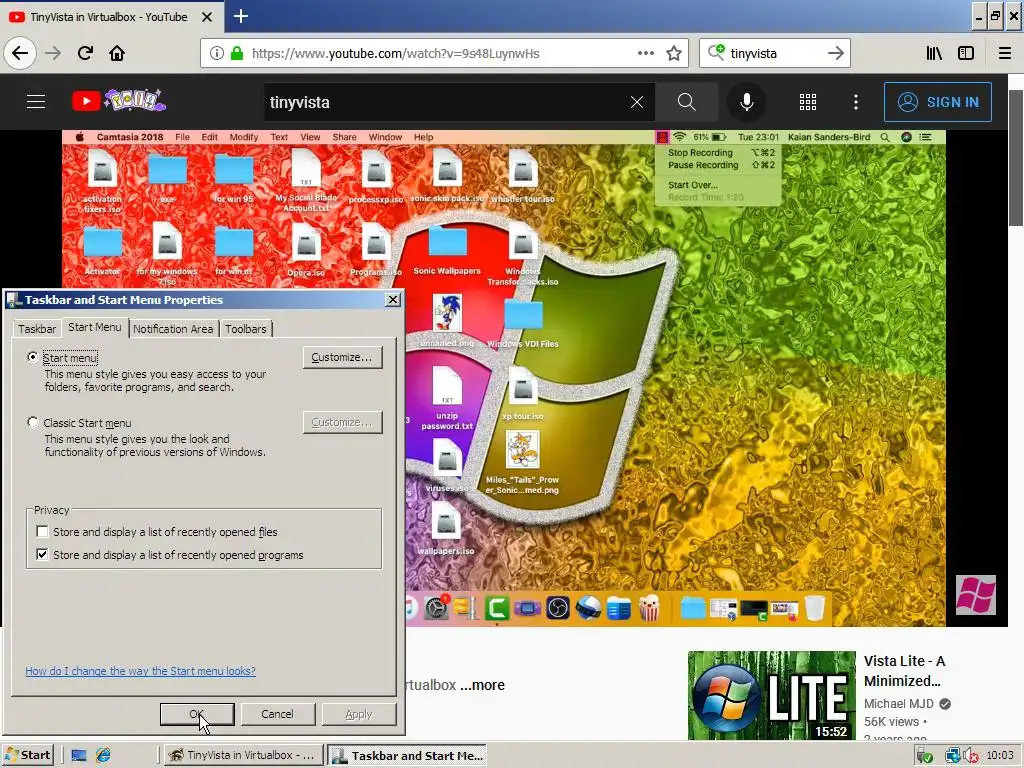Enable storing recently opened files list
The image size is (1024, 768).
click(x=42, y=532)
